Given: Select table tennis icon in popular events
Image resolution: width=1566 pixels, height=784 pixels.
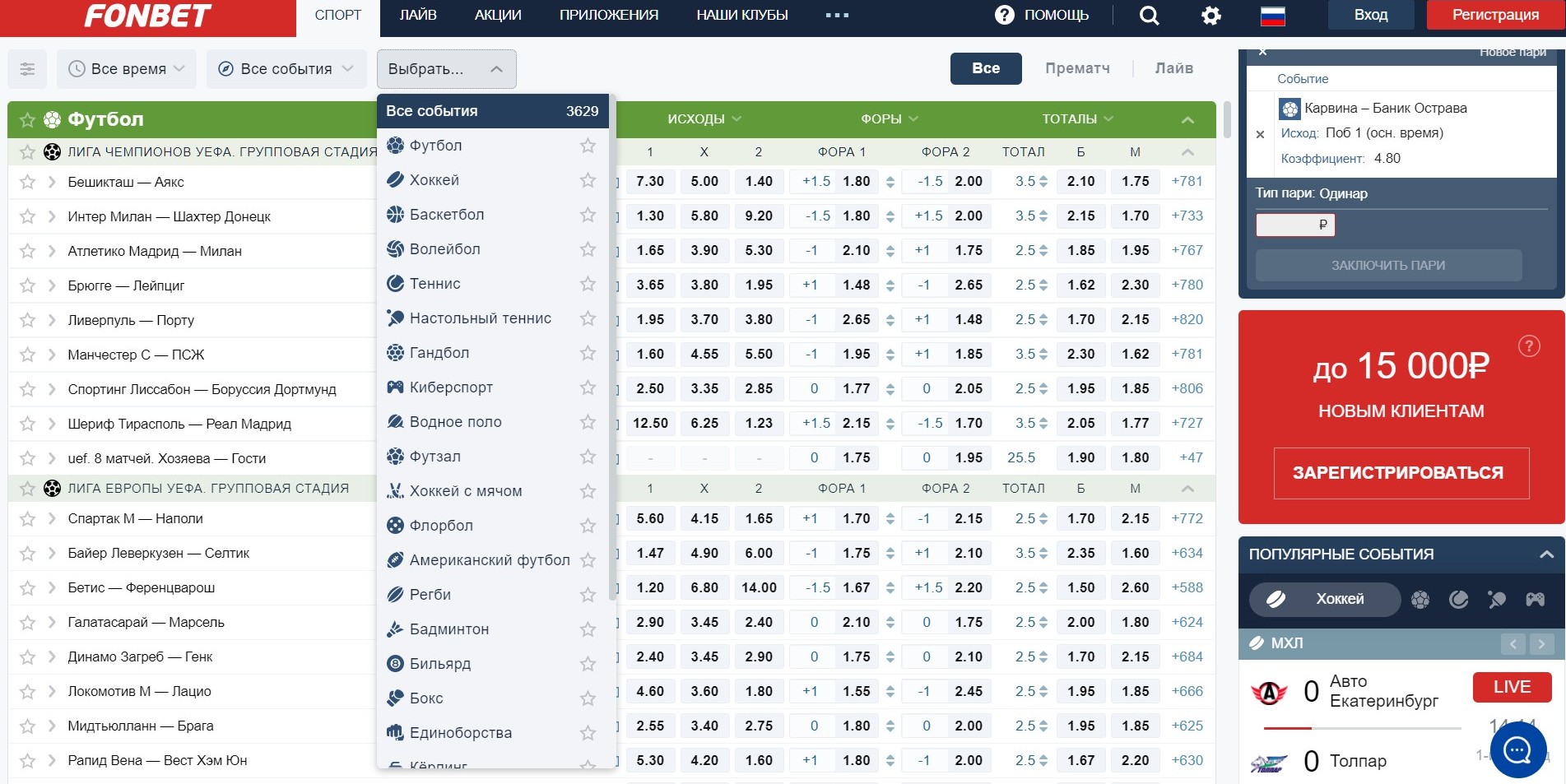Looking at the screenshot, I should [x=1497, y=600].
